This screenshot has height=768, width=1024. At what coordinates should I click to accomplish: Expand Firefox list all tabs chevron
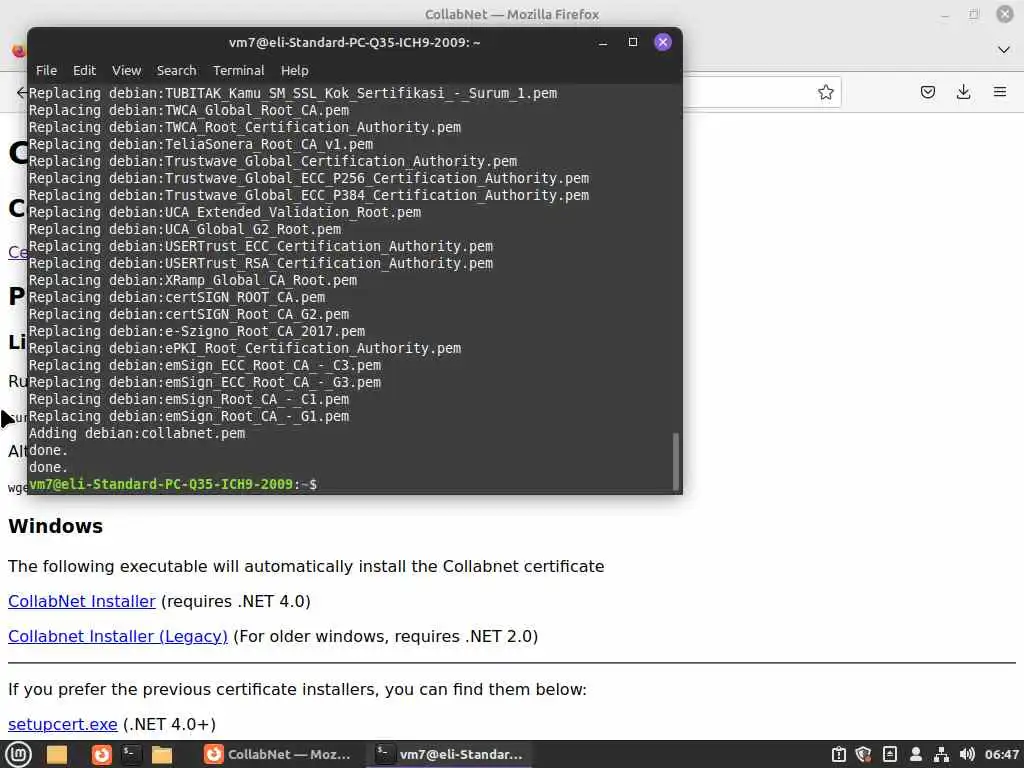point(1004,50)
